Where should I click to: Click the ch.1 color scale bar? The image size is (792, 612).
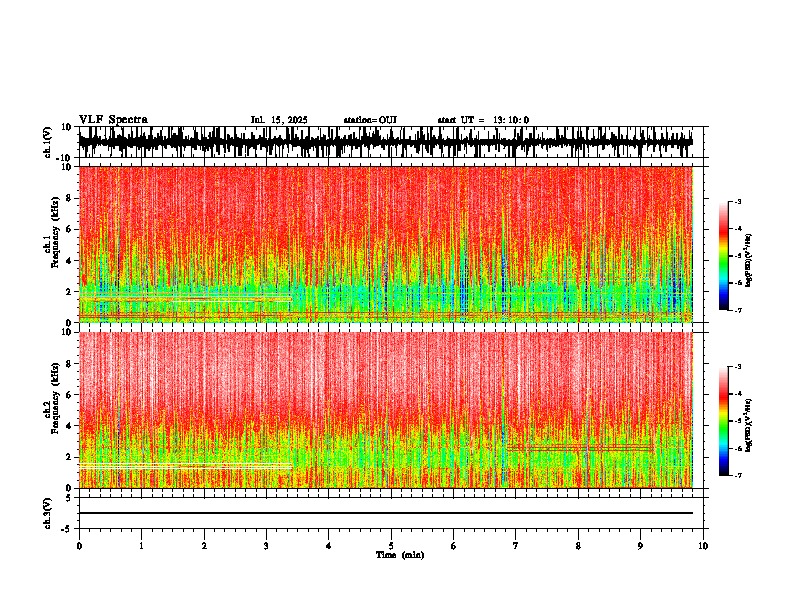point(724,255)
